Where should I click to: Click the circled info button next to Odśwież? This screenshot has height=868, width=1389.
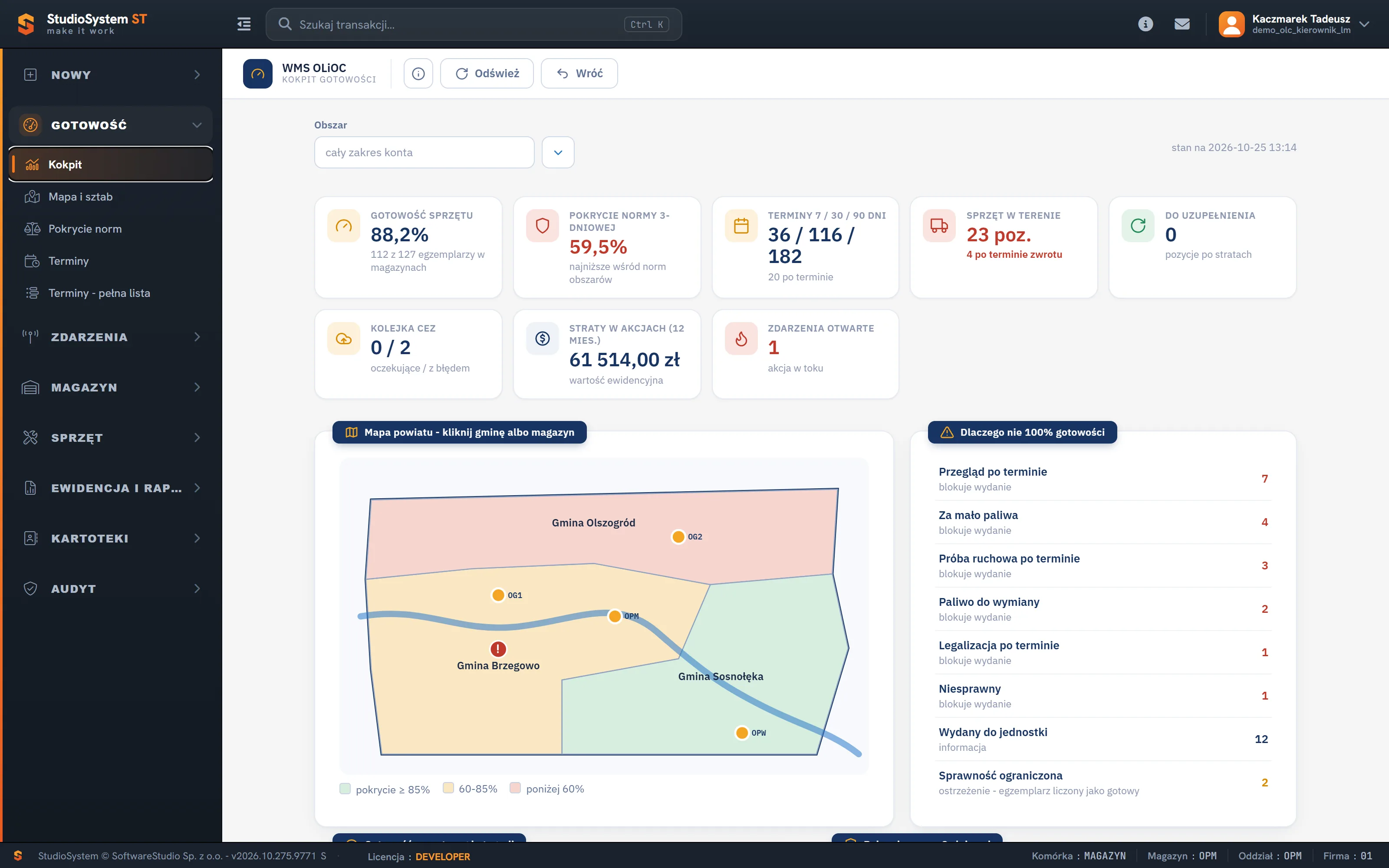coord(418,73)
